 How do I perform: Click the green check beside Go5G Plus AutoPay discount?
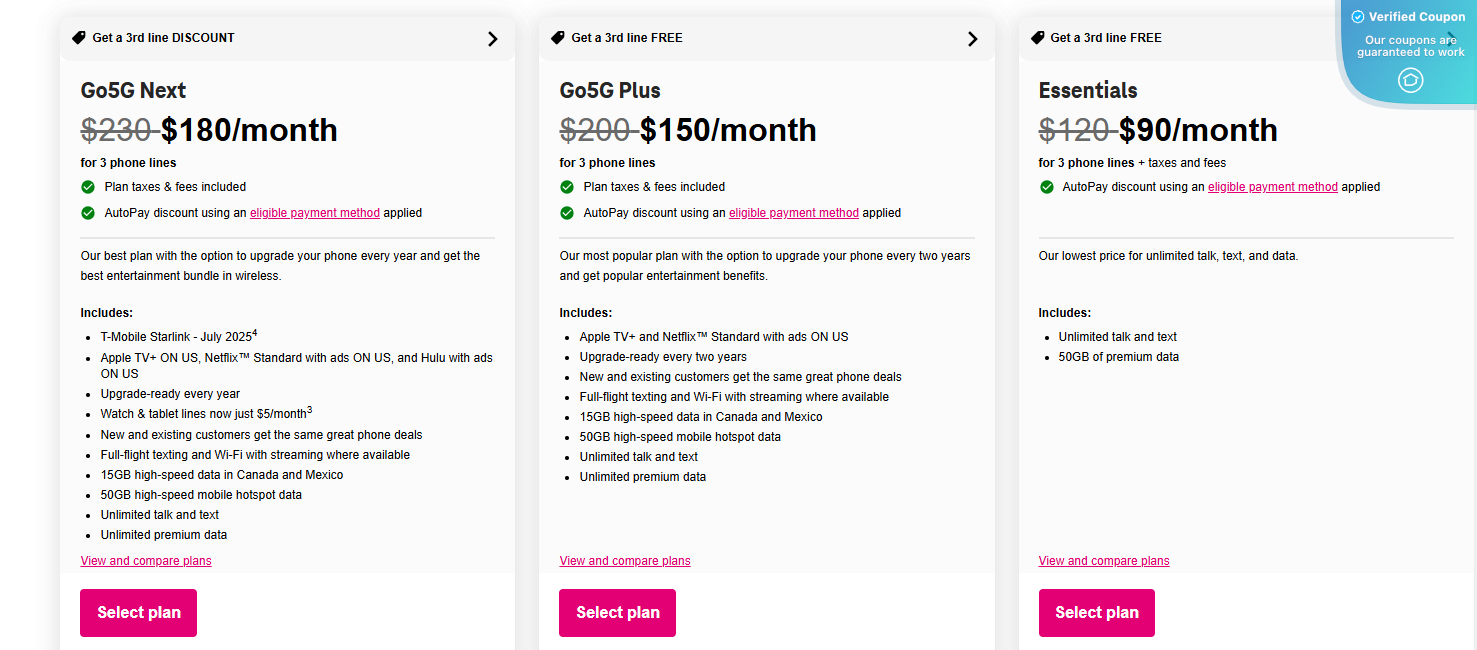(566, 213)
